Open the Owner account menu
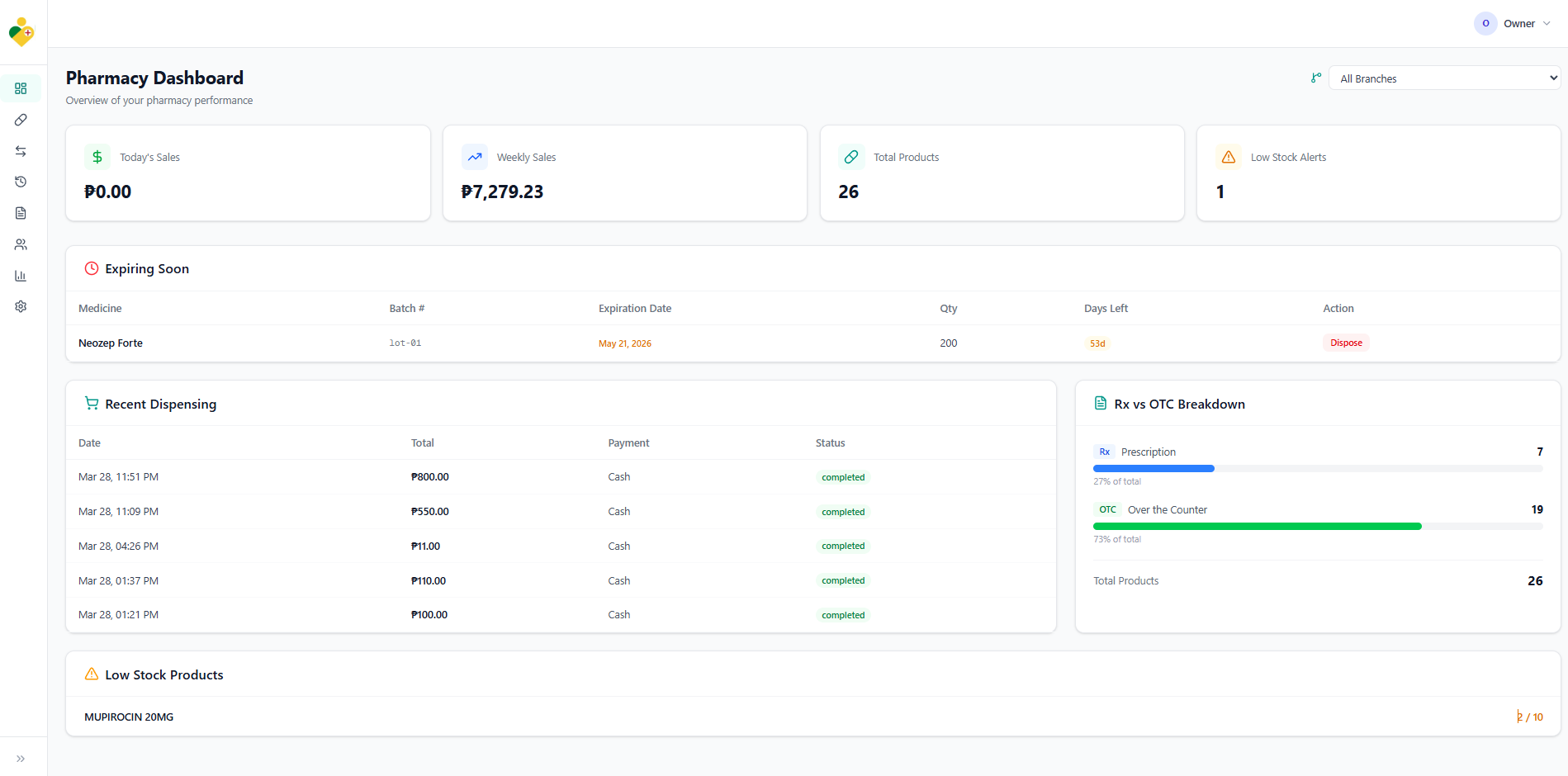The width and height of the screenshot is (1568, 776). [x=1513, y=23]
